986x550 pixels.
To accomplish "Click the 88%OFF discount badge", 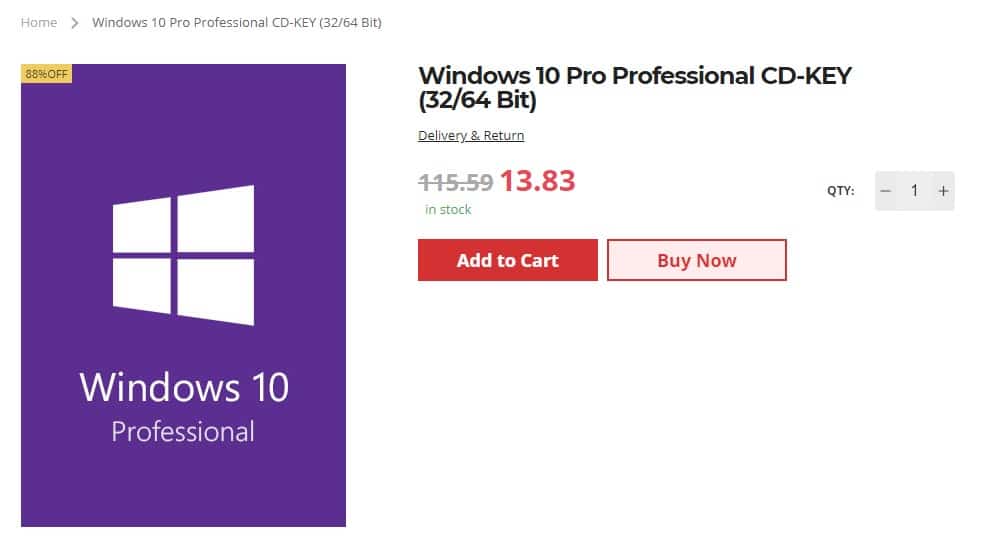I will pyautogui.click(x=46, y=73).
